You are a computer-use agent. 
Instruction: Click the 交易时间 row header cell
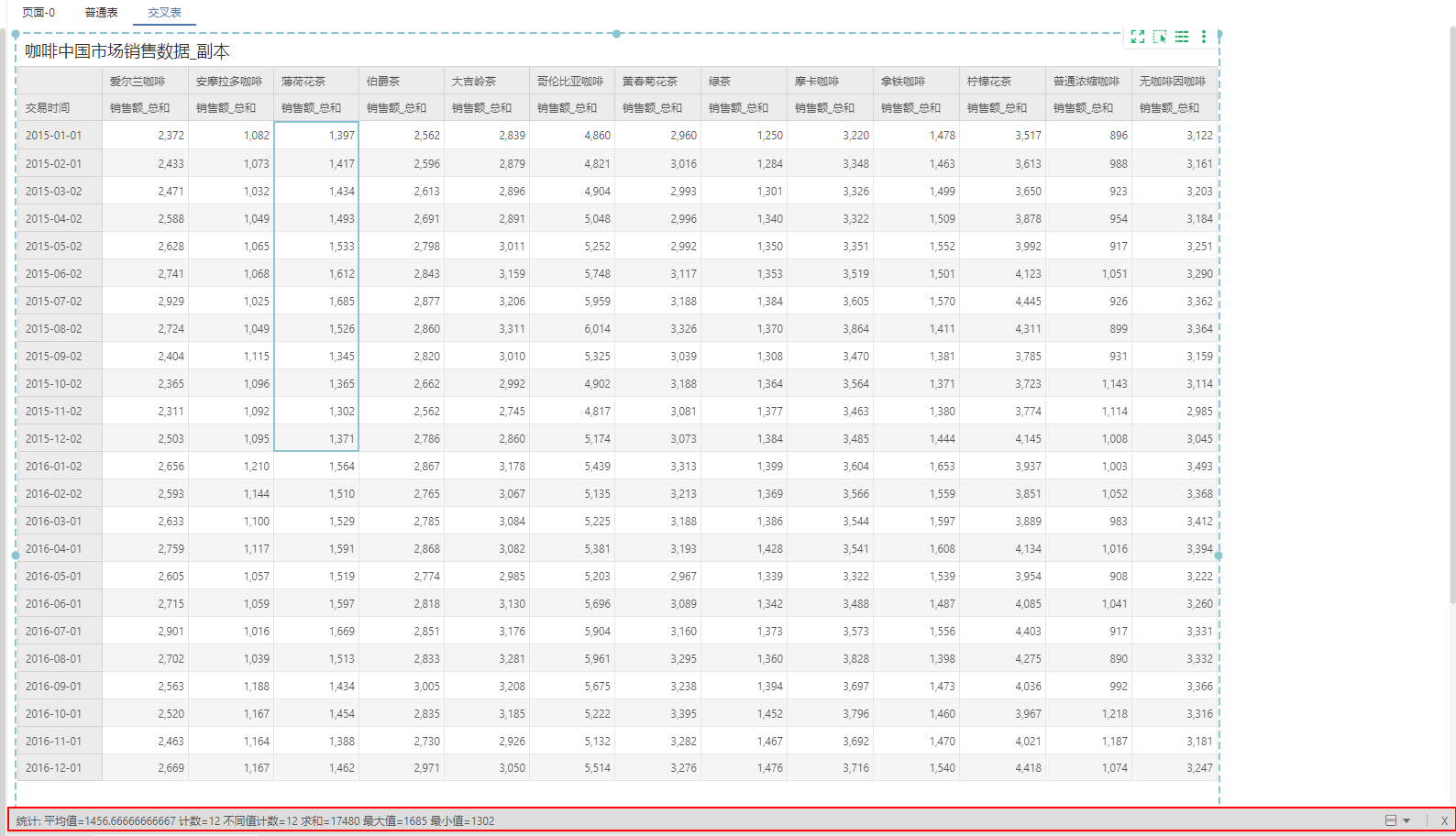[x=48, y=108]
